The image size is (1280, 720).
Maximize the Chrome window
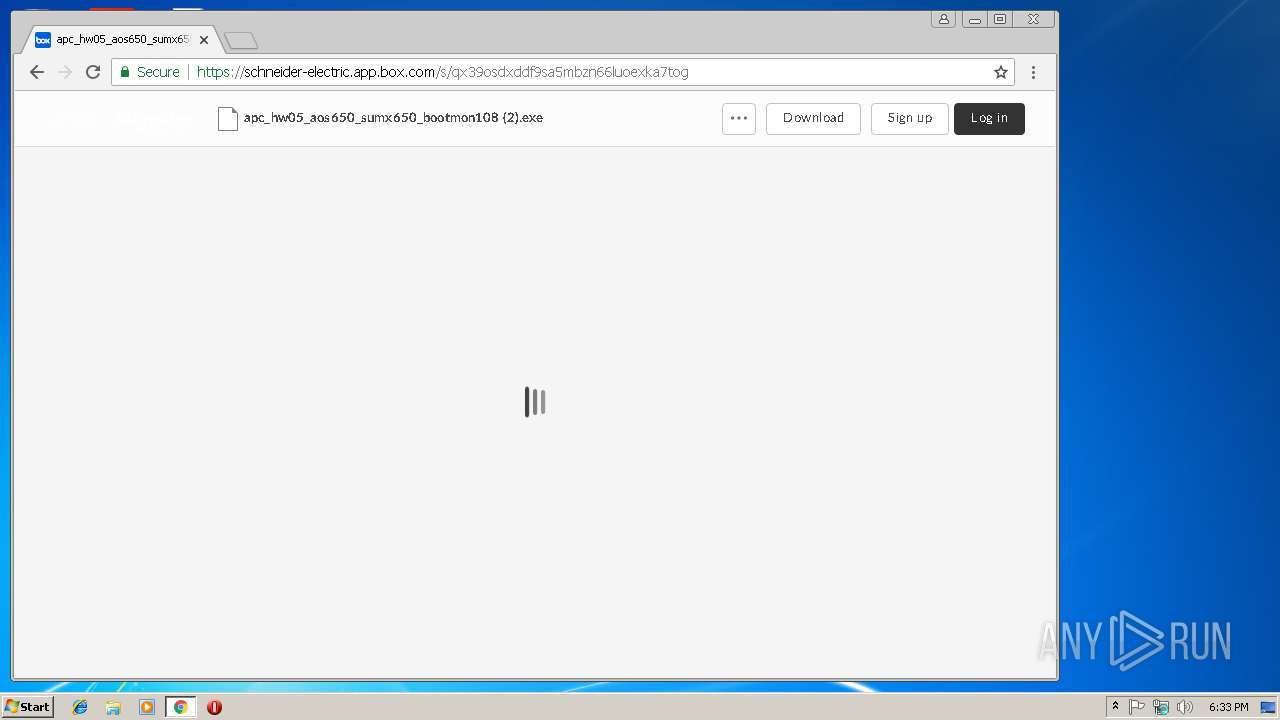[x=1000, y=19]
